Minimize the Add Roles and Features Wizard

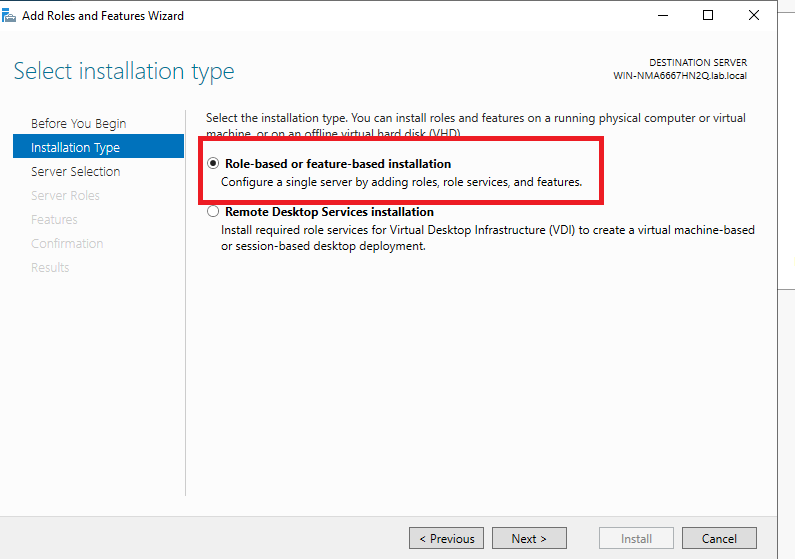pos(662,16)
